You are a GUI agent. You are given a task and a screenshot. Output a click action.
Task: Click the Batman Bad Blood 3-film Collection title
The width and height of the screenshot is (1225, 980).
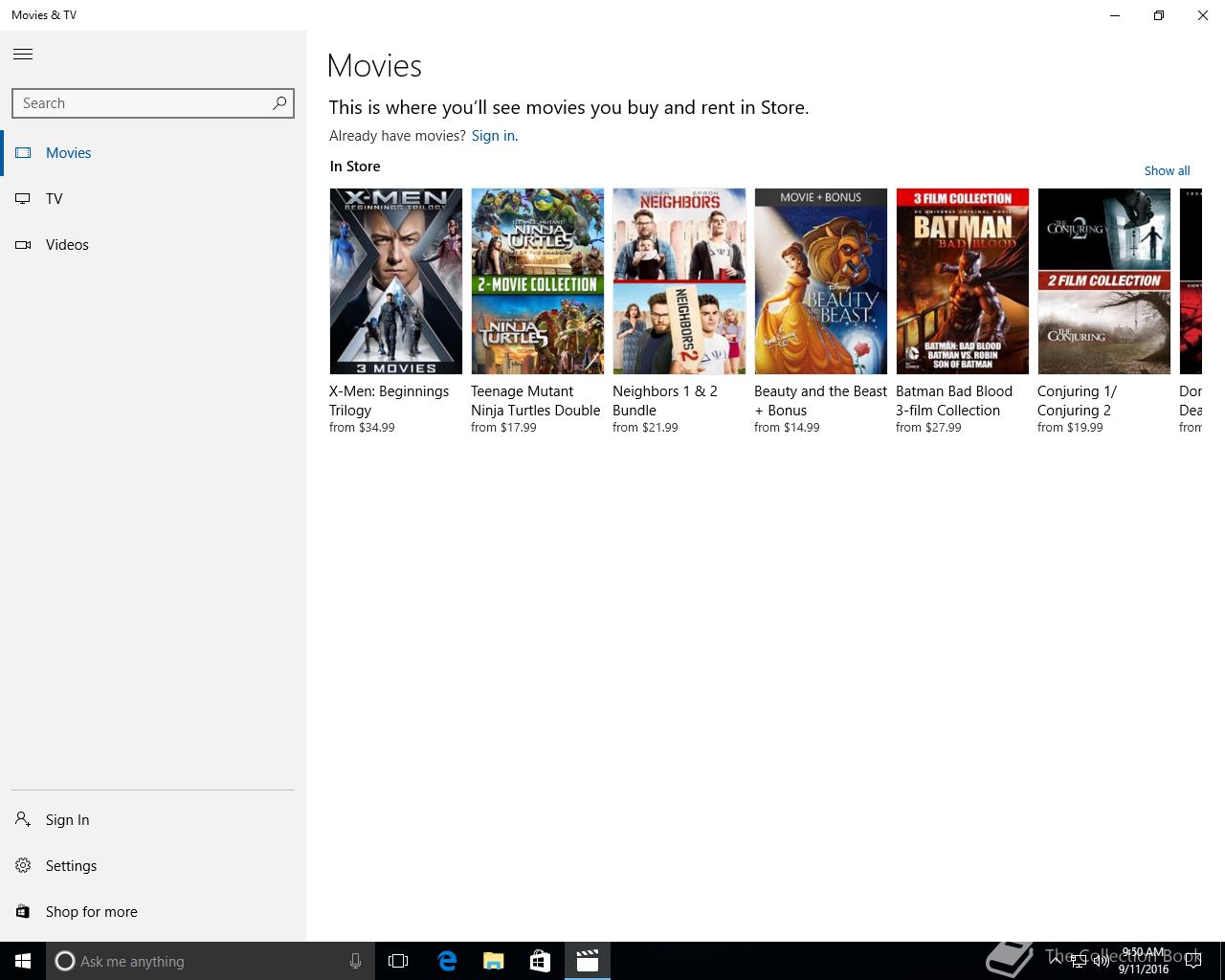click(954, 401)
